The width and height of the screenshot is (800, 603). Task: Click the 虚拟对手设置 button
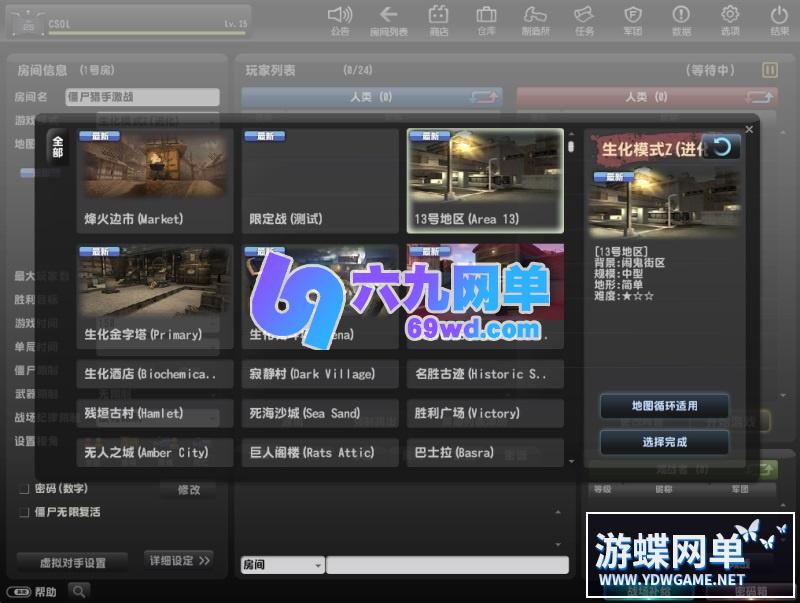click(72, 563)
